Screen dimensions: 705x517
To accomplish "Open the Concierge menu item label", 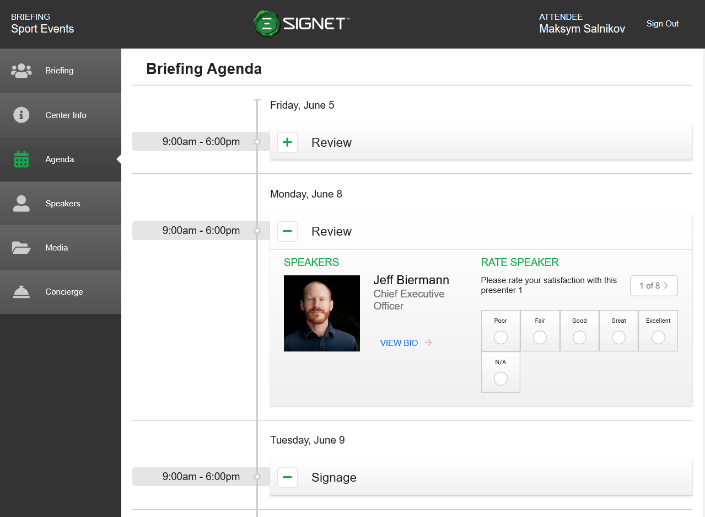I will 64,292.
